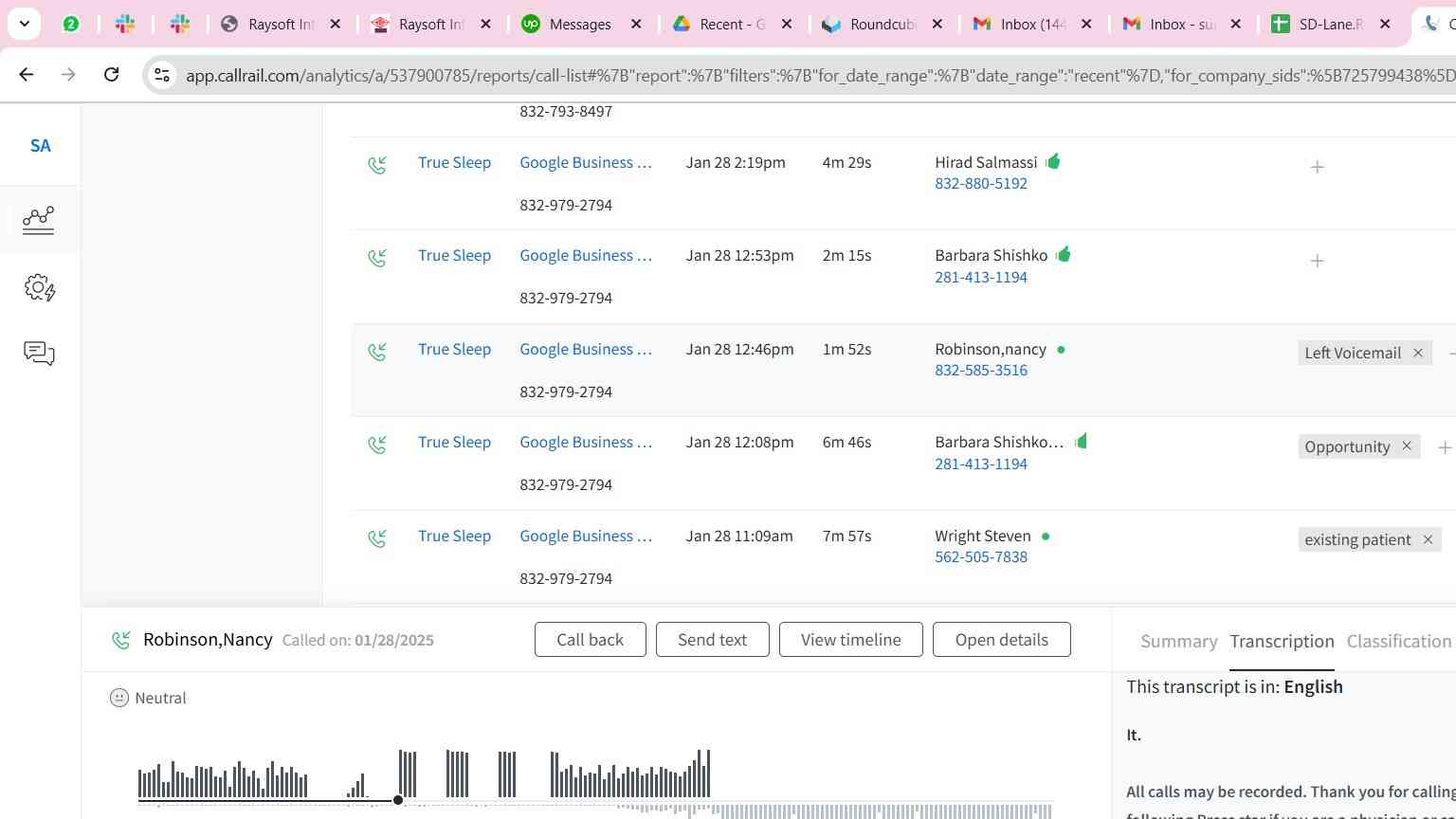
Task: Open the chat messages sidebar icon
Action: click(x=39, y=354)
